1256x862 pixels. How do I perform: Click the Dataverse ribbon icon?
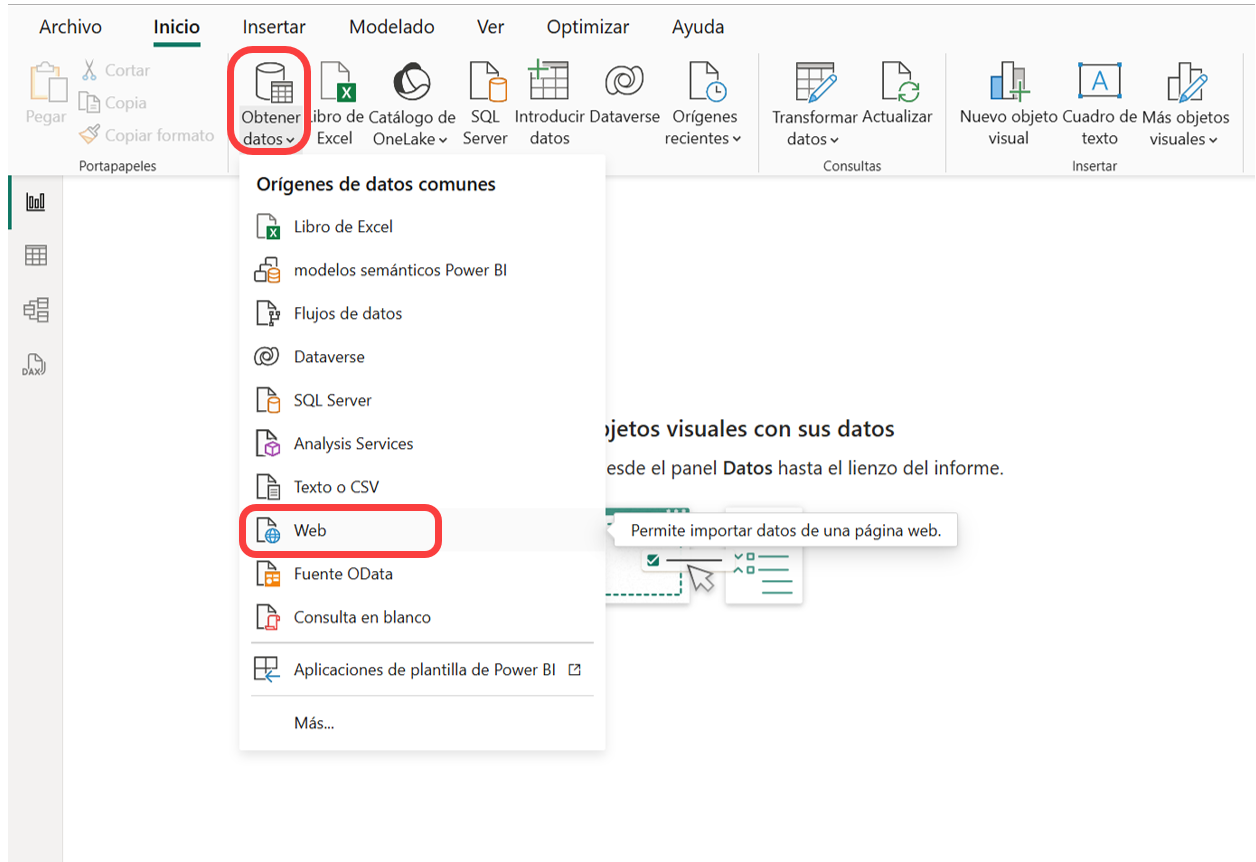click(624, 82)
